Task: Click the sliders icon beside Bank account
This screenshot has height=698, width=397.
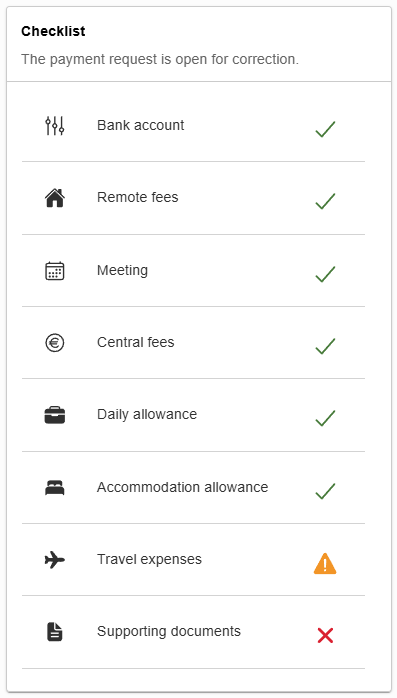Action: (x=55, y=126)
